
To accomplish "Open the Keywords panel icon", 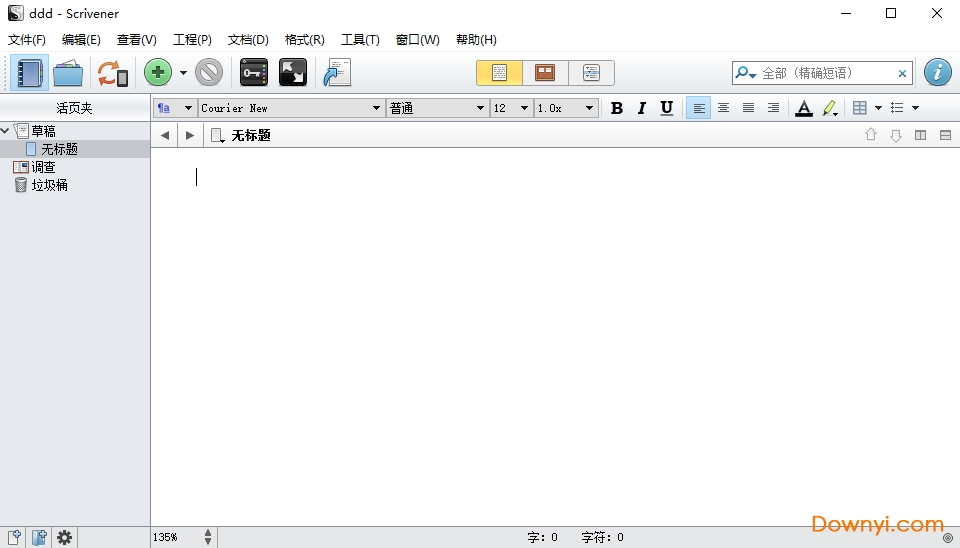I will pos(254,73).
